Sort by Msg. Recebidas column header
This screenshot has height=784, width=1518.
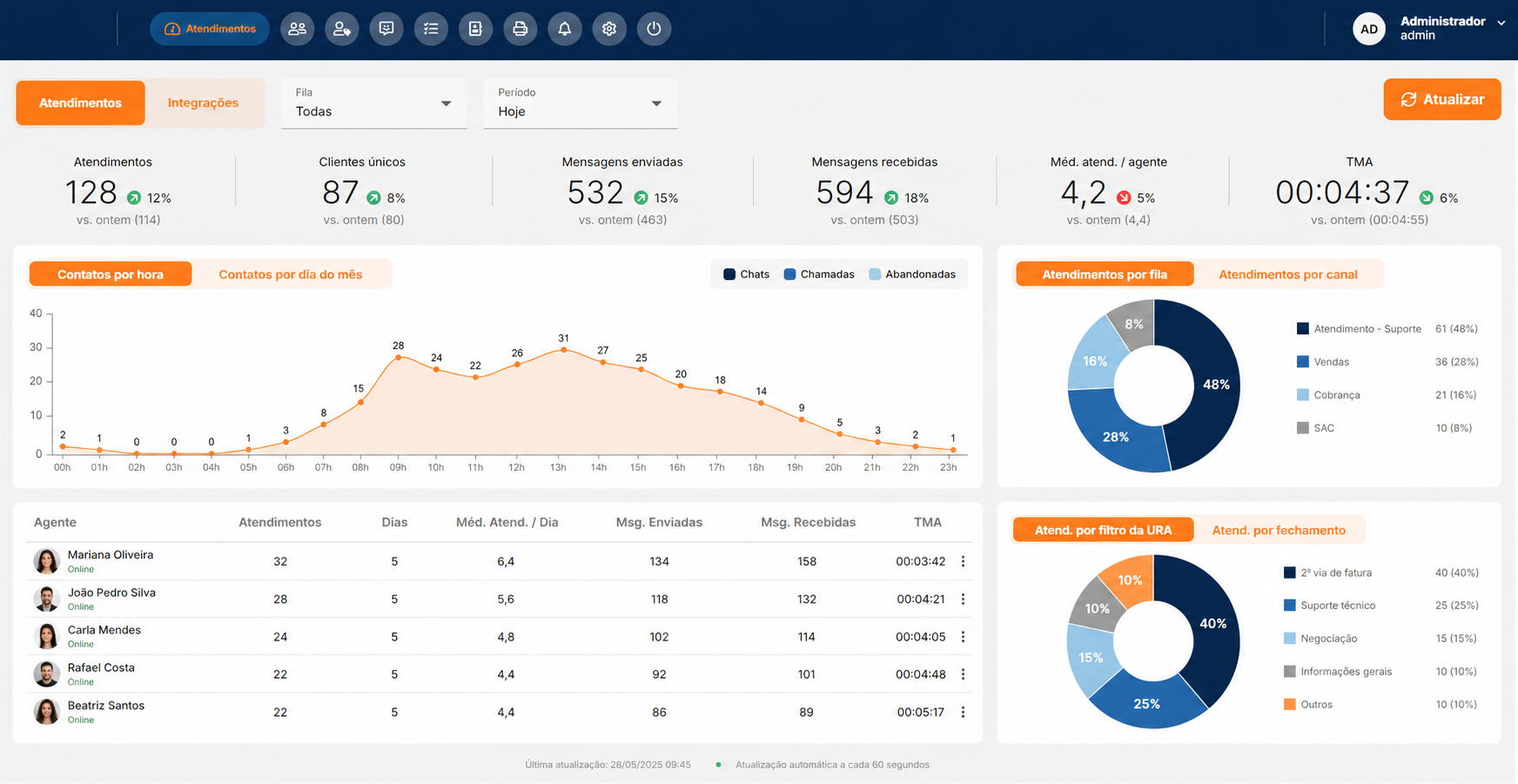(x=809, y=522)
